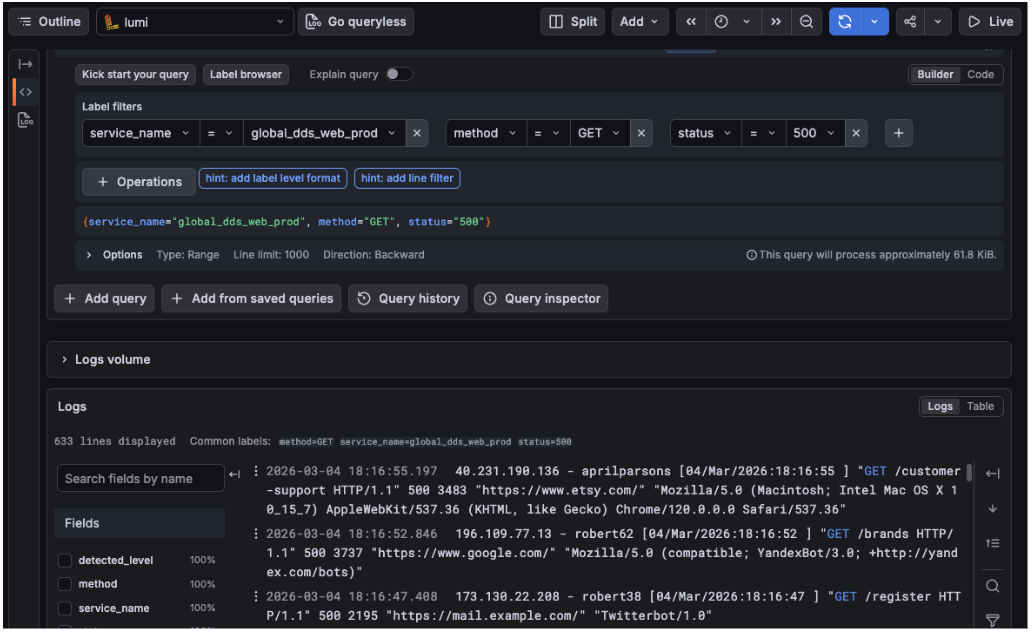Check the method field checkbox
Screen dimensions: 1032x633
[x=65, y=584]
